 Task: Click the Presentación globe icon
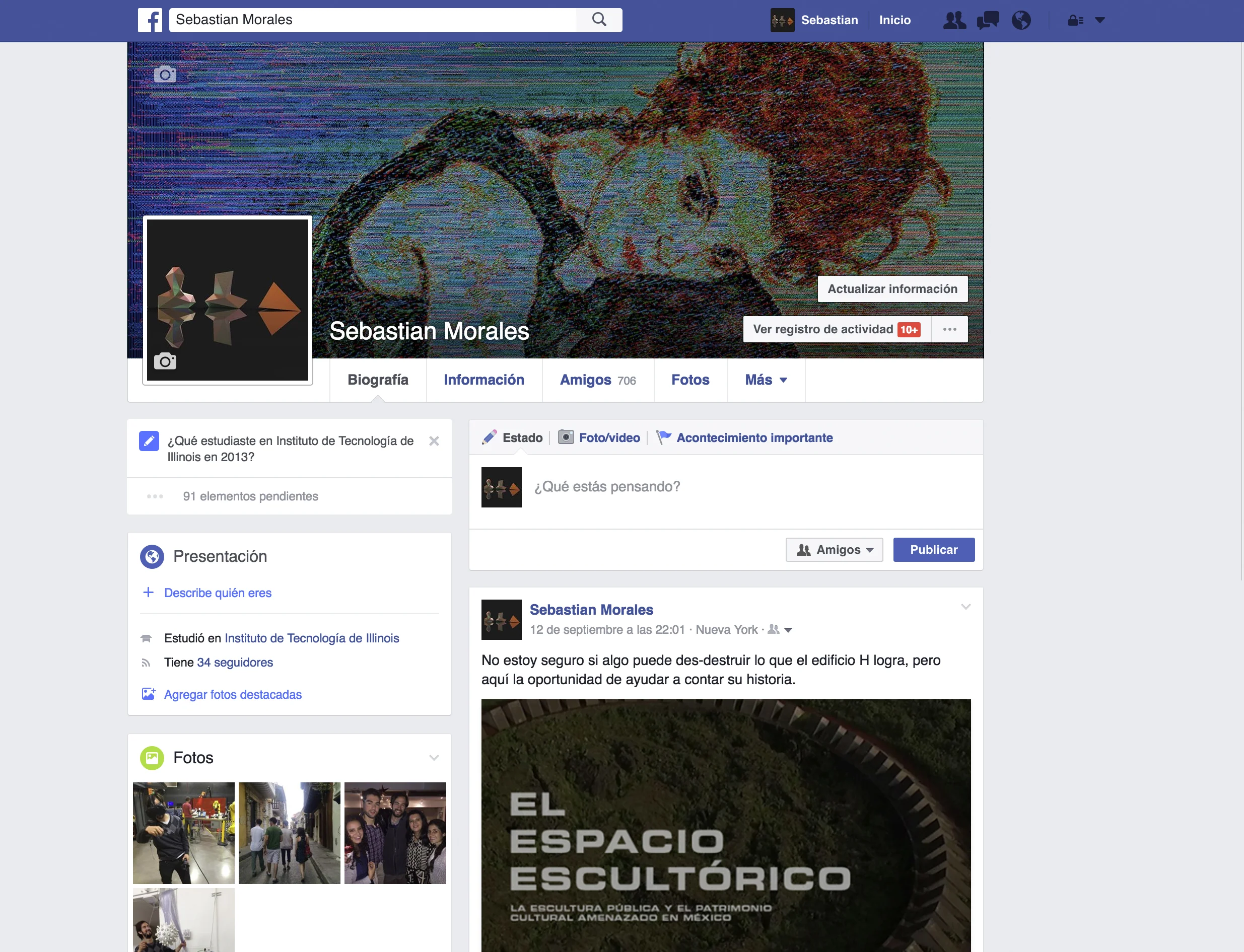[x=152, y=556]
